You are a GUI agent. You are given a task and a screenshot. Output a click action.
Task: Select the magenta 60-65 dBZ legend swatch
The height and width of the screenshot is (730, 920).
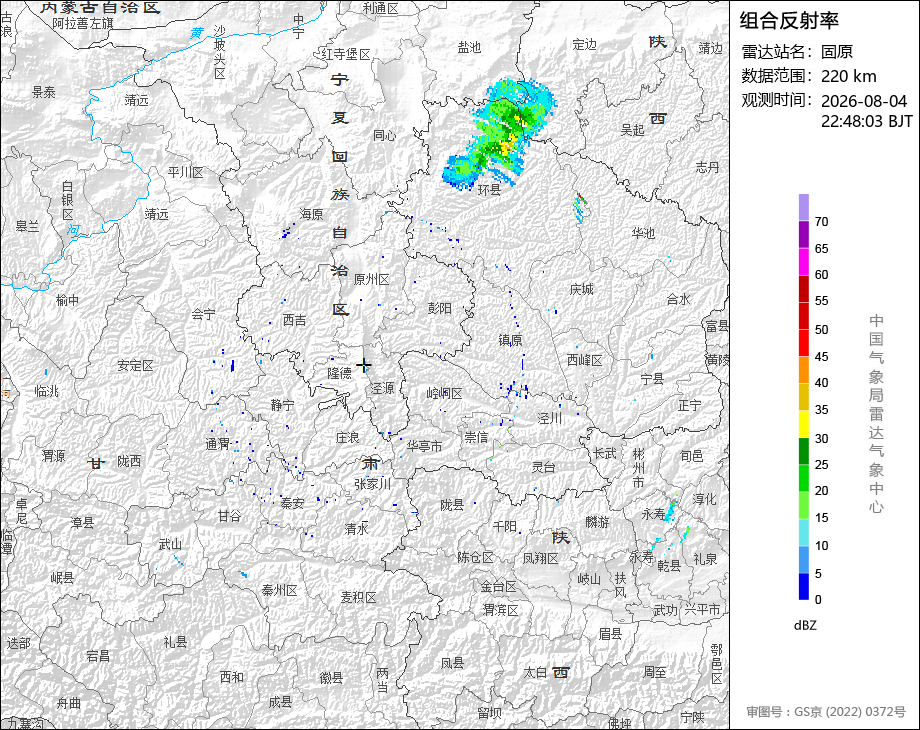click(x=804, y=261)
